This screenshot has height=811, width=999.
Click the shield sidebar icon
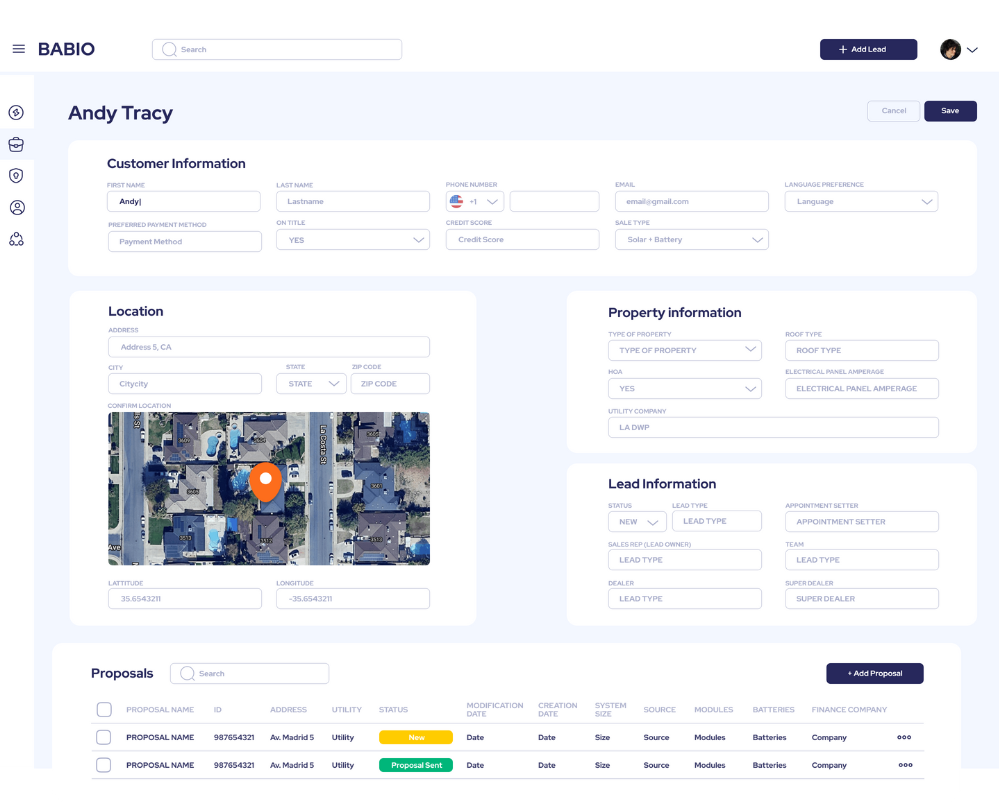16,176
